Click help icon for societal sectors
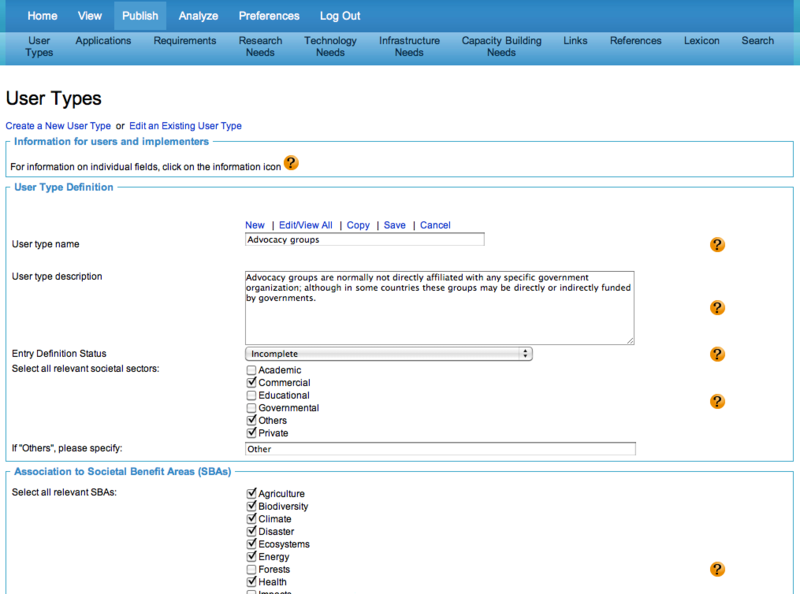 pyautogui.click(x=717, y=401)
